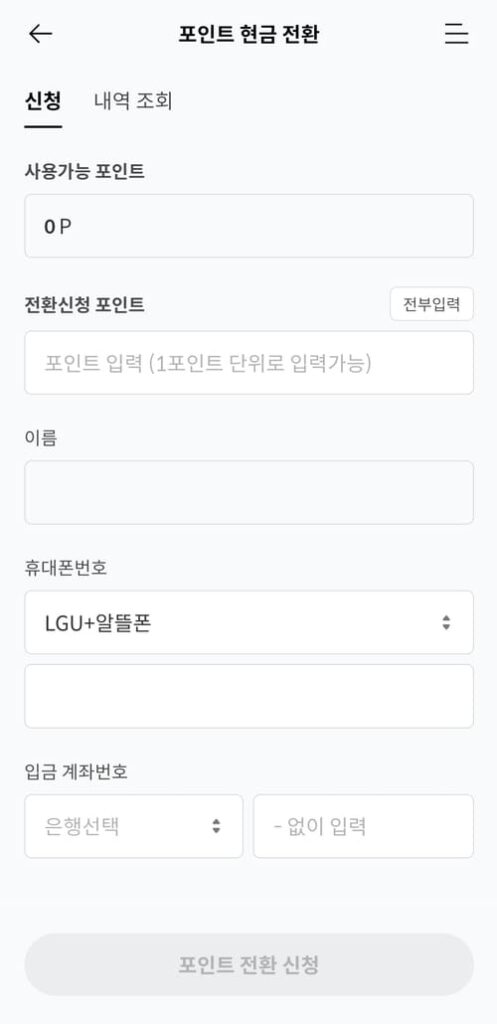497x1024 pixels.
Task: Open the 은행선택 bank dropdown
Action: [x=134, y=826]
